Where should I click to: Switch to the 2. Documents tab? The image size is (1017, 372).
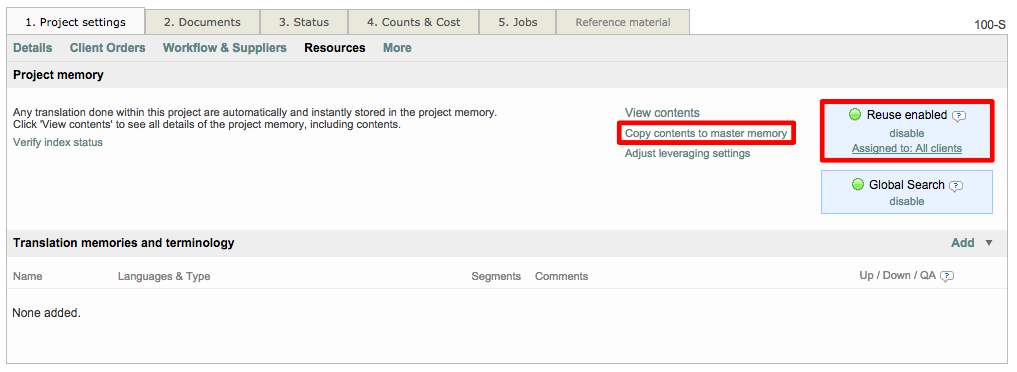point(202,22)
